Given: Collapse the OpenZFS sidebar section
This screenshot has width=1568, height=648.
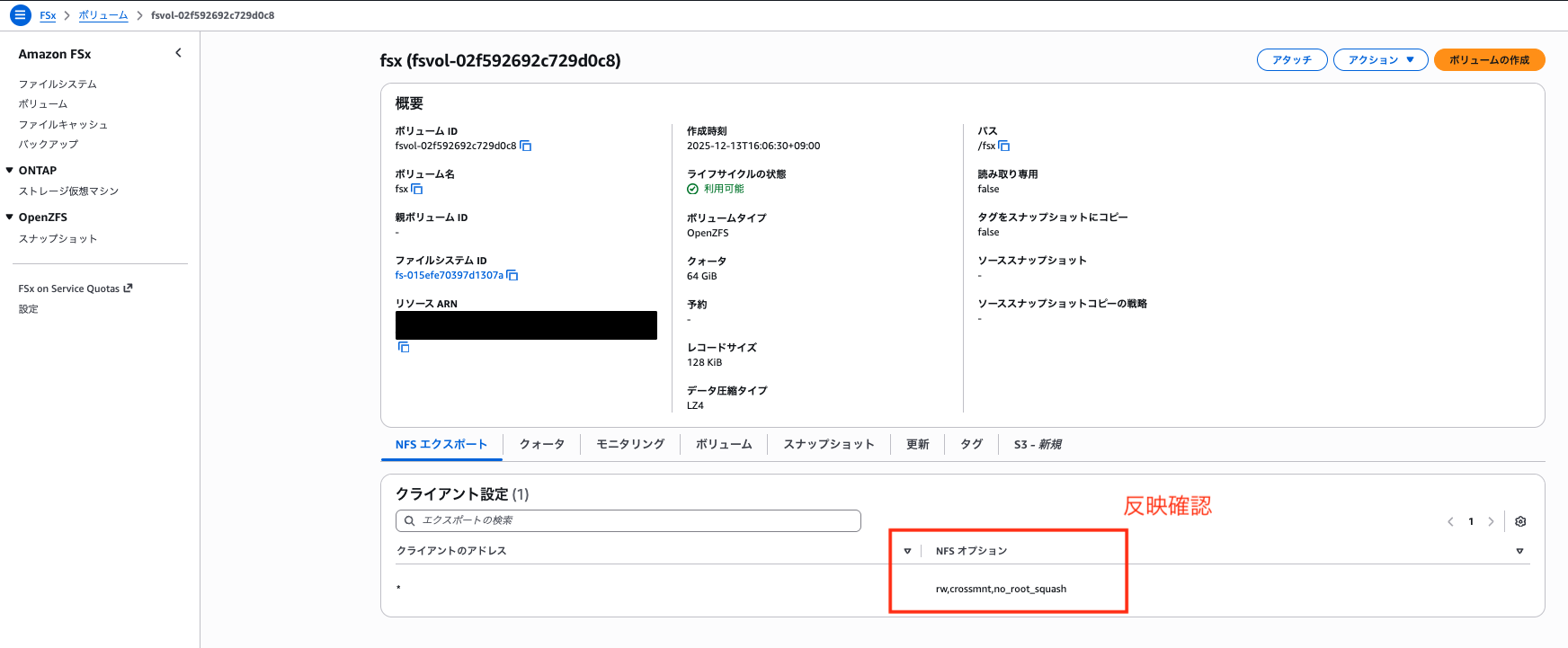Looking at the screenshot, I should 10,217.
